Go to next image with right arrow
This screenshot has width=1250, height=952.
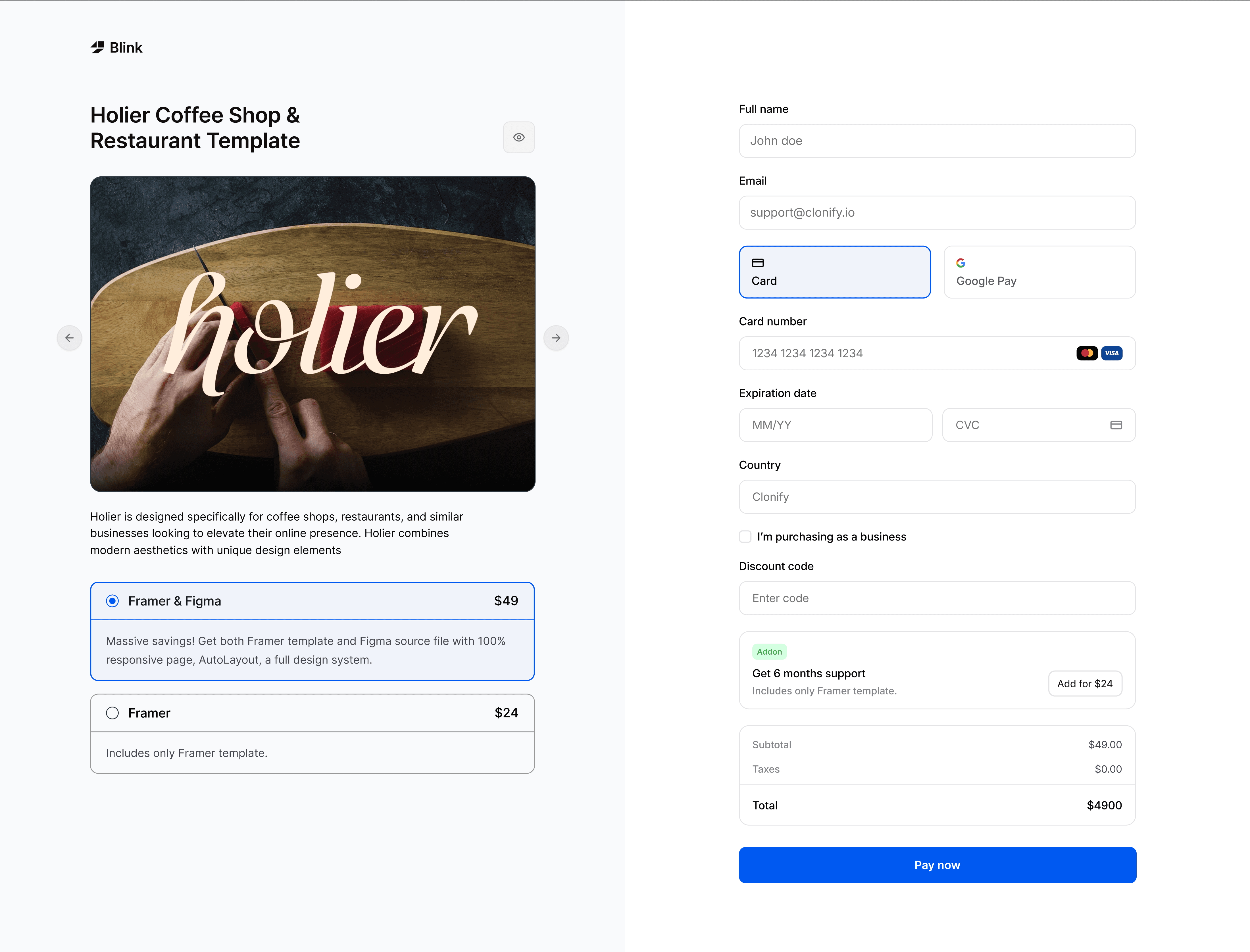tap(556, 338)
